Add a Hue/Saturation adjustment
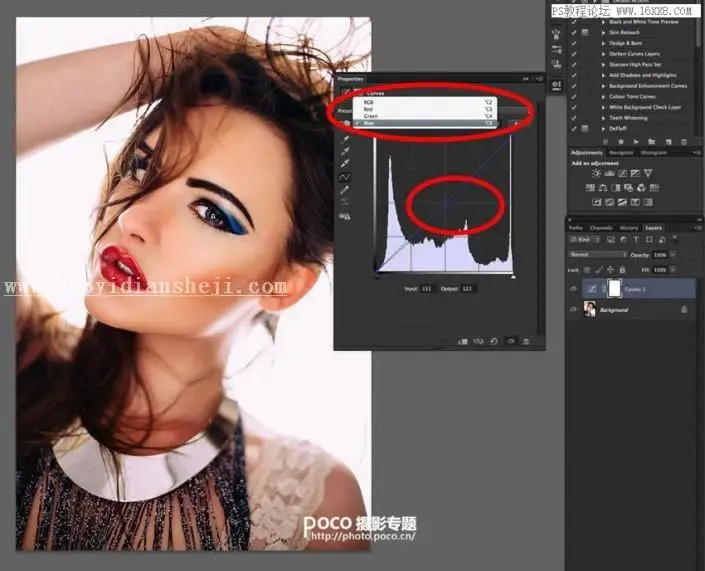705x571 pixels. [x=590, y=187]
